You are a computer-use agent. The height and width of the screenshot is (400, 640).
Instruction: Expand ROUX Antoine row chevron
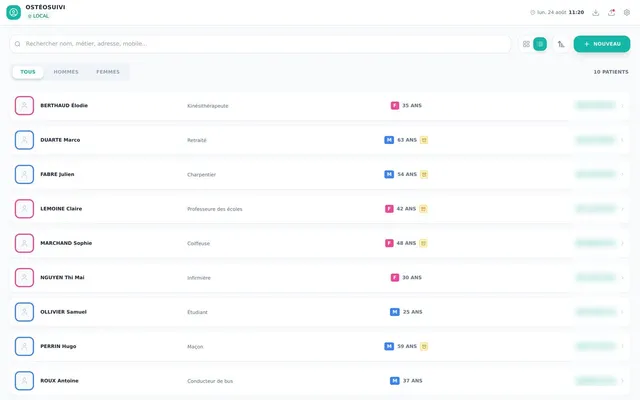coord(622,381)
